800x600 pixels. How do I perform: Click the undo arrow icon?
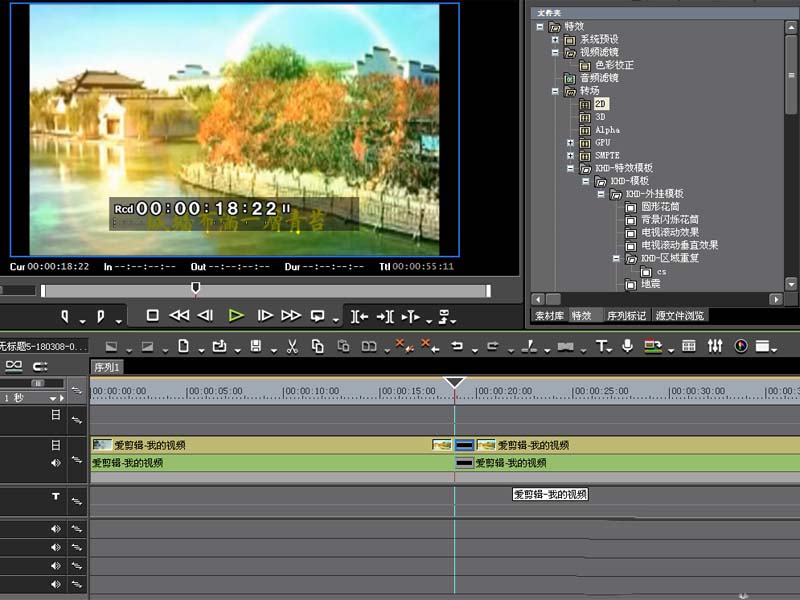(457, 346)
